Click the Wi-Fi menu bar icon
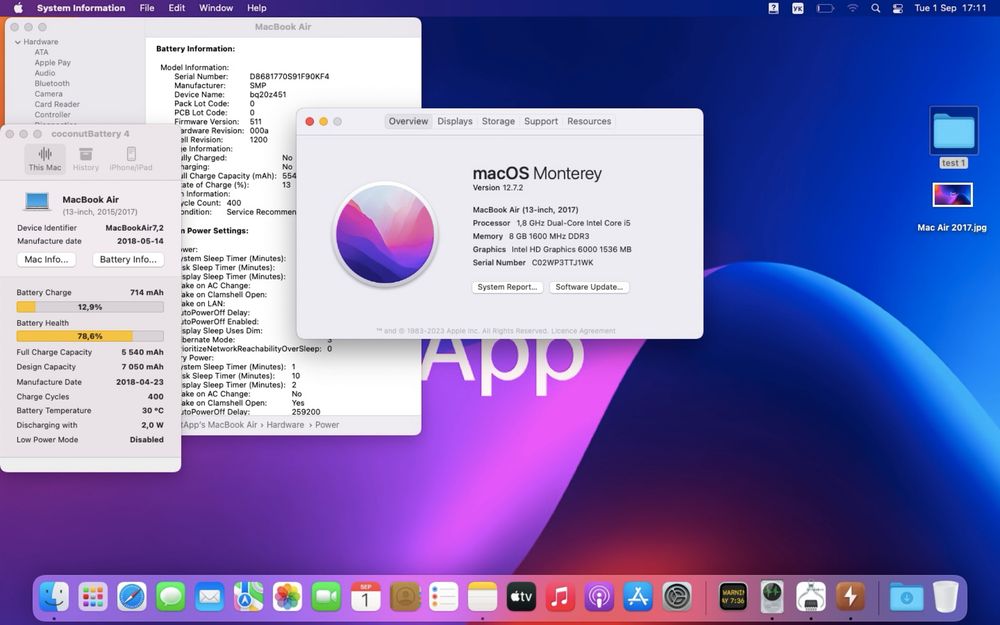 [x=853, y=8]
